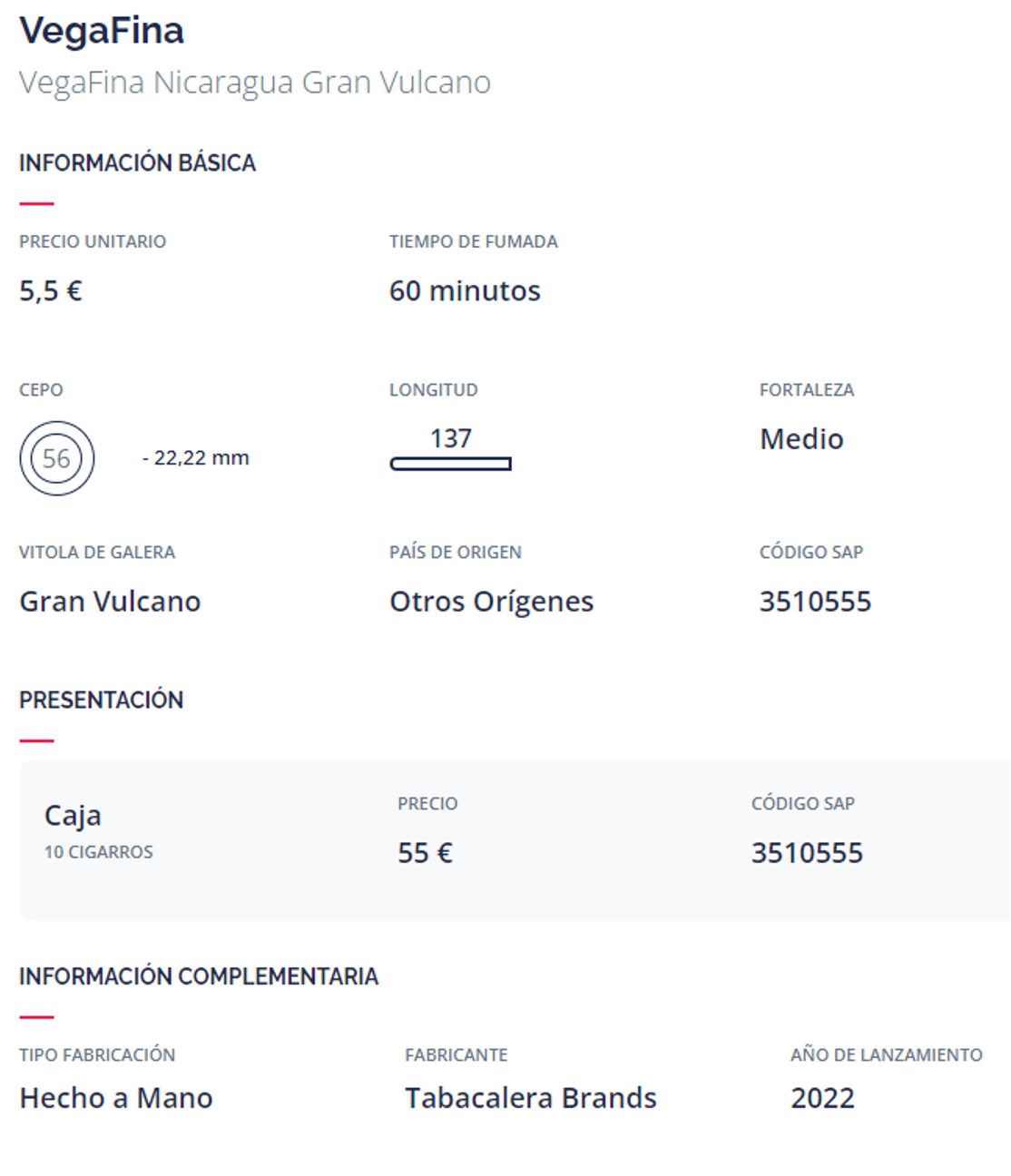Screen dimensions: 1011x1176
Task: Click the Información Complementaria section heading
Action: pos(199,976)
